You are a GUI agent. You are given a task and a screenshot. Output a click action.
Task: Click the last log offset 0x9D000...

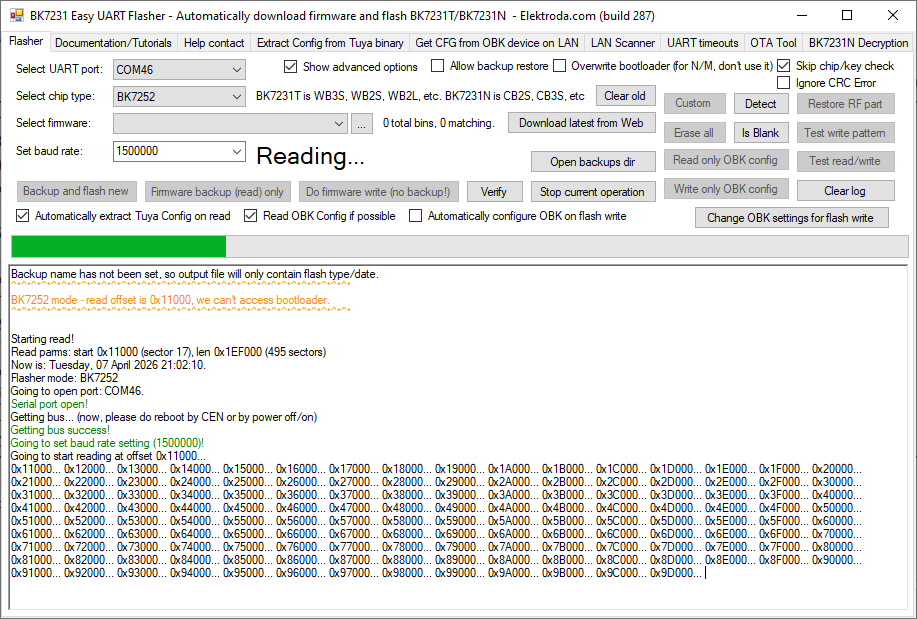click(676, 573)
